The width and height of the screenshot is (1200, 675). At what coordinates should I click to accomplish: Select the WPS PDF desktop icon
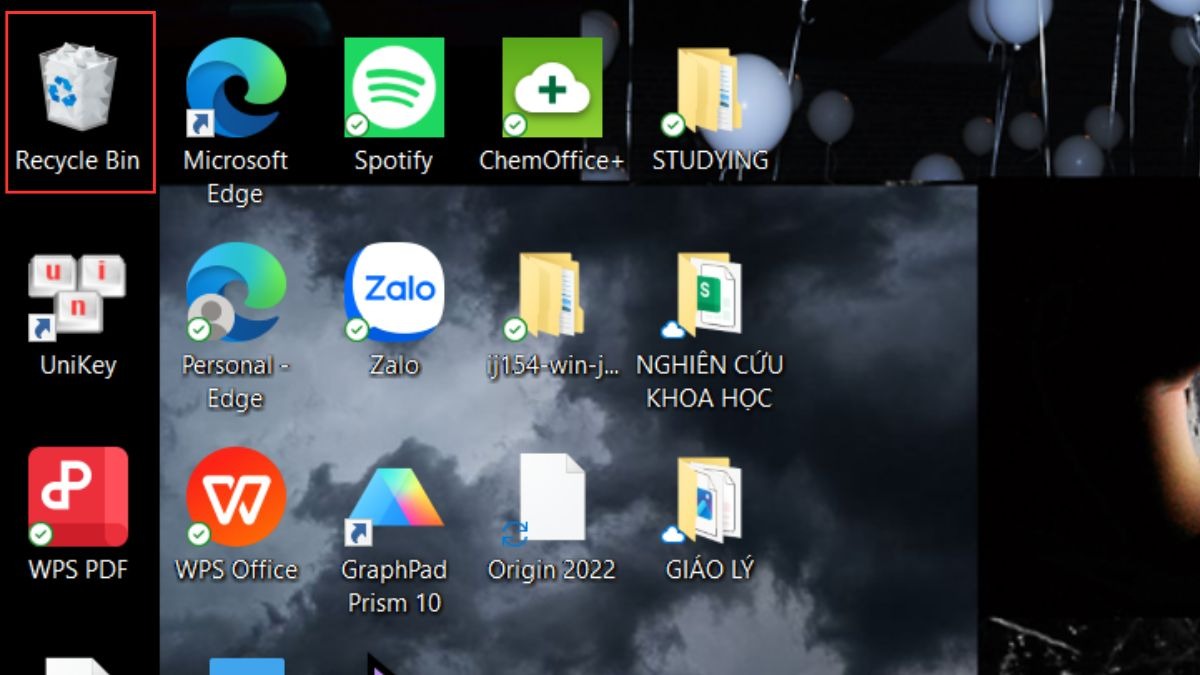point(78,497)
